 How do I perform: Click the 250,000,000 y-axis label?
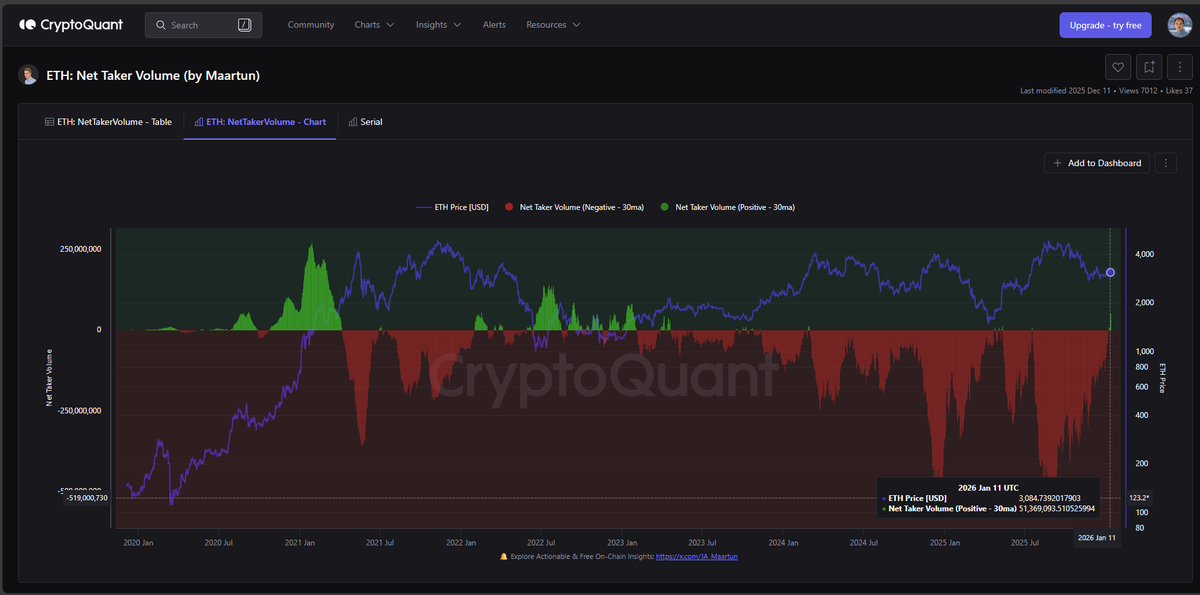pos(81,248)
